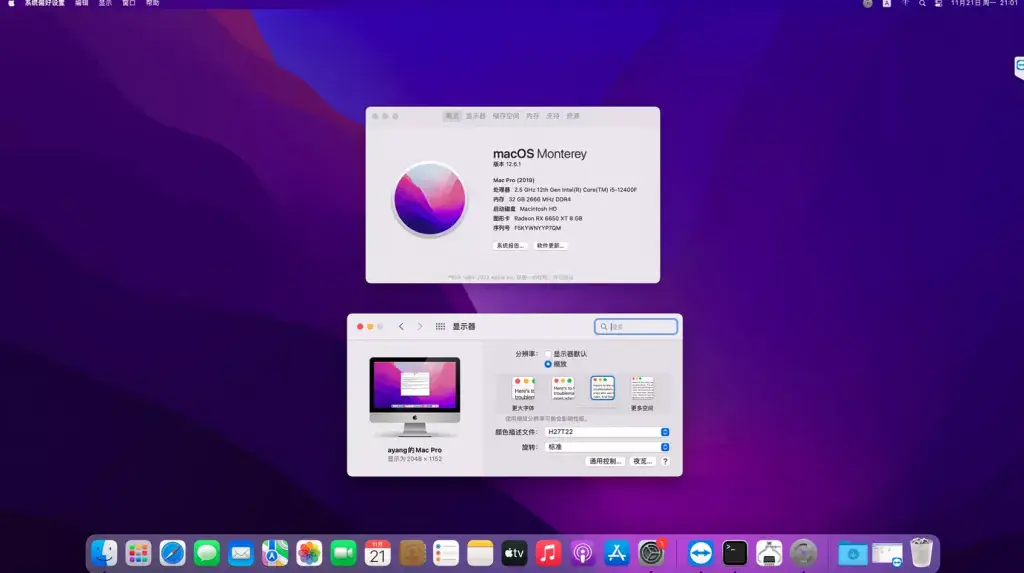Focus the search field in Displays window
The image size is (1024, 573).
tap(635, 327)
